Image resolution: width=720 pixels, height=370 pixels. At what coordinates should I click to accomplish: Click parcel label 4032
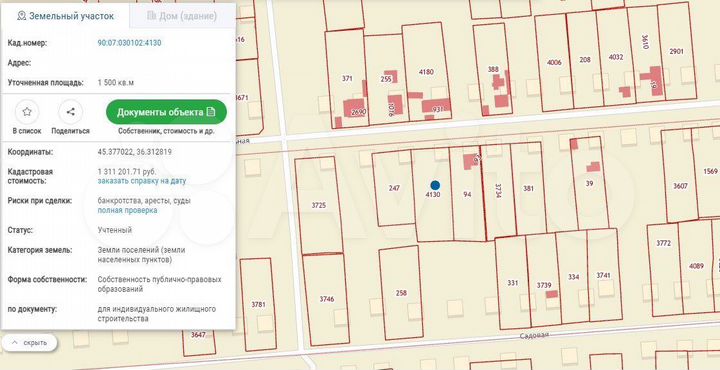click(x=616, y=57)
